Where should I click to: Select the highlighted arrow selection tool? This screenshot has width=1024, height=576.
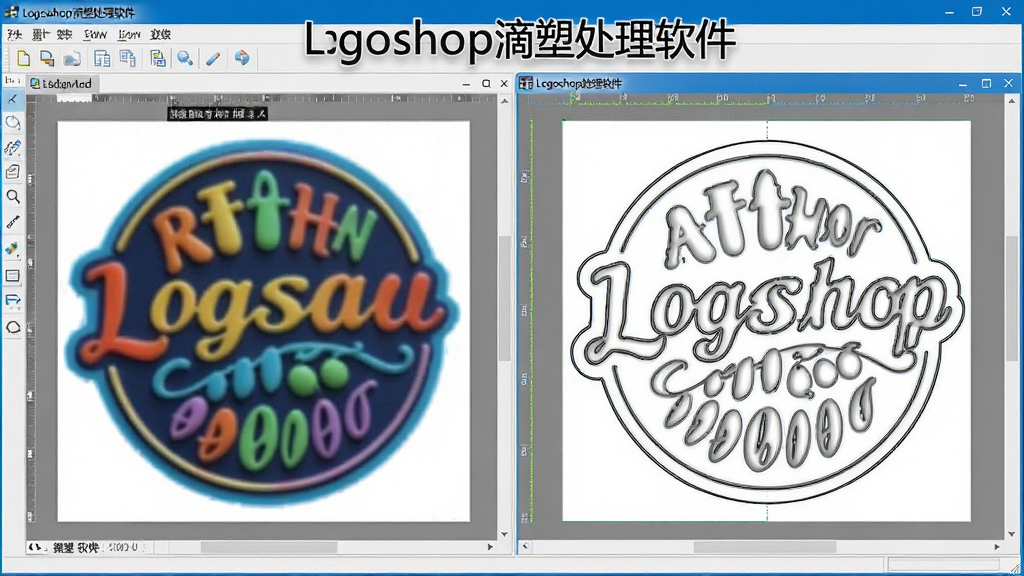(12, 99)
